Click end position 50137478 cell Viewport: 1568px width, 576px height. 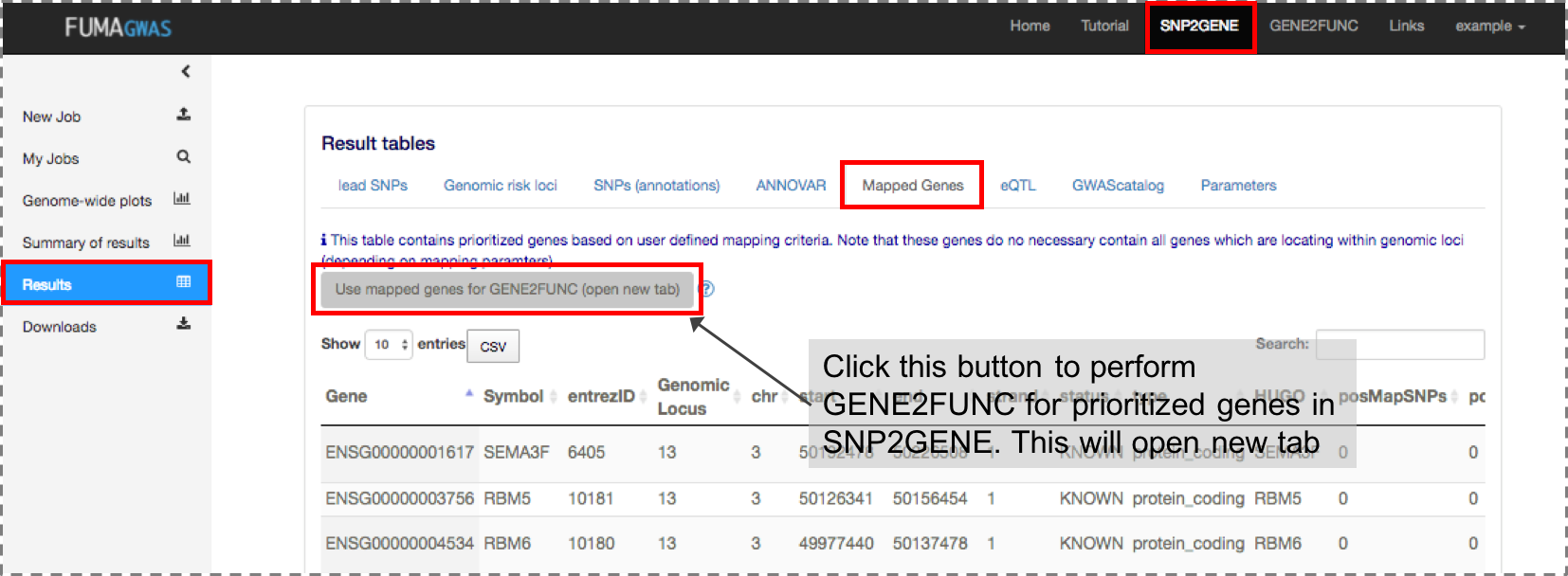(930, 544)
